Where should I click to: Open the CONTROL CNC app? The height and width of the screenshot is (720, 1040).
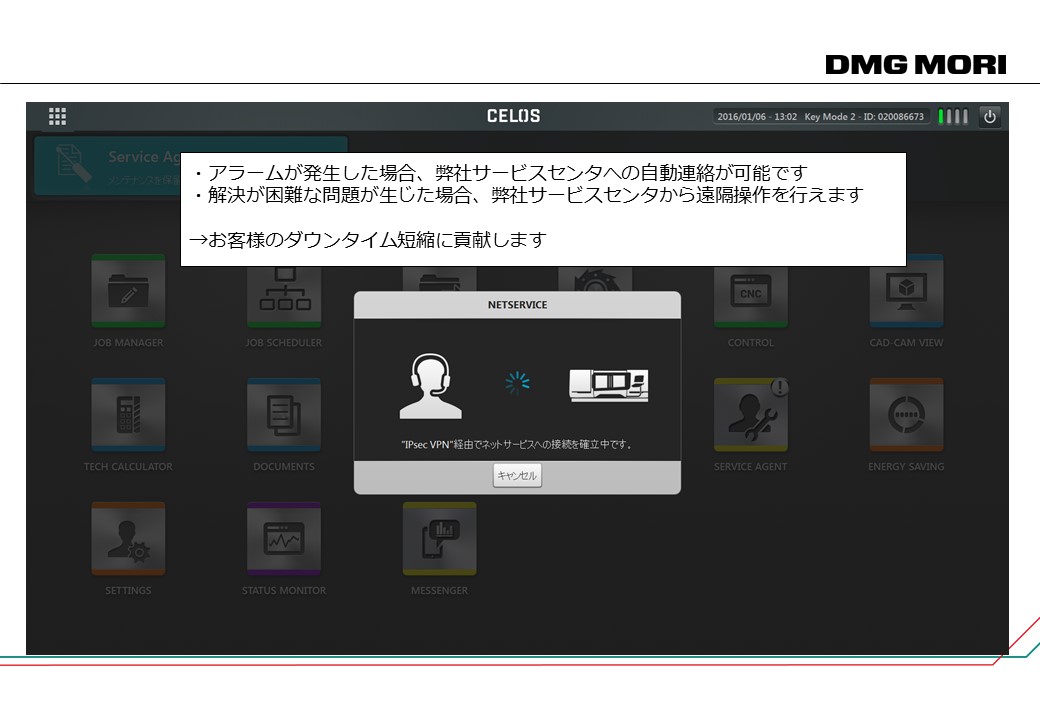(x=750, y=298)
